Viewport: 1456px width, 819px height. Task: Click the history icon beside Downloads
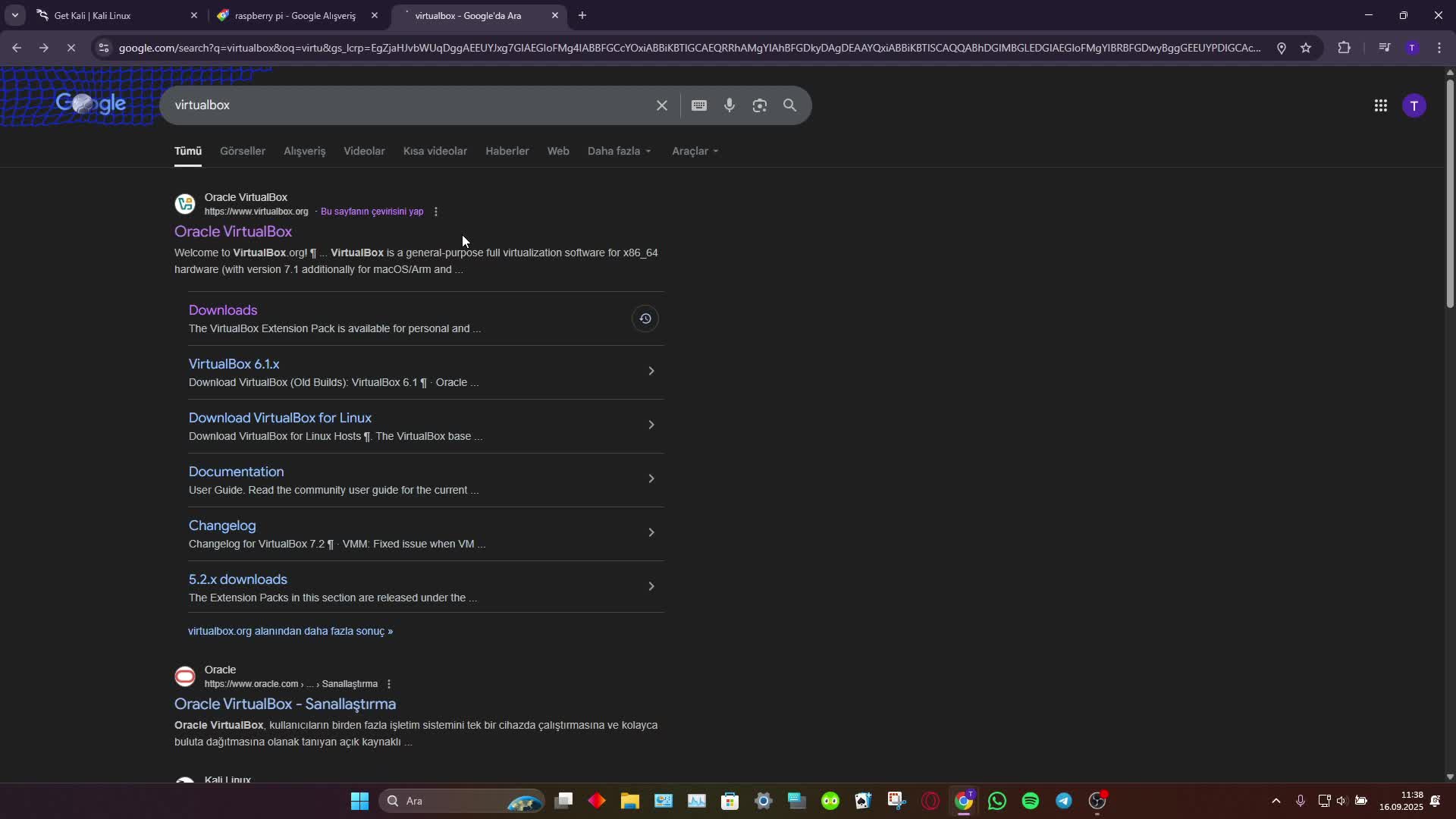click(645, 318)
